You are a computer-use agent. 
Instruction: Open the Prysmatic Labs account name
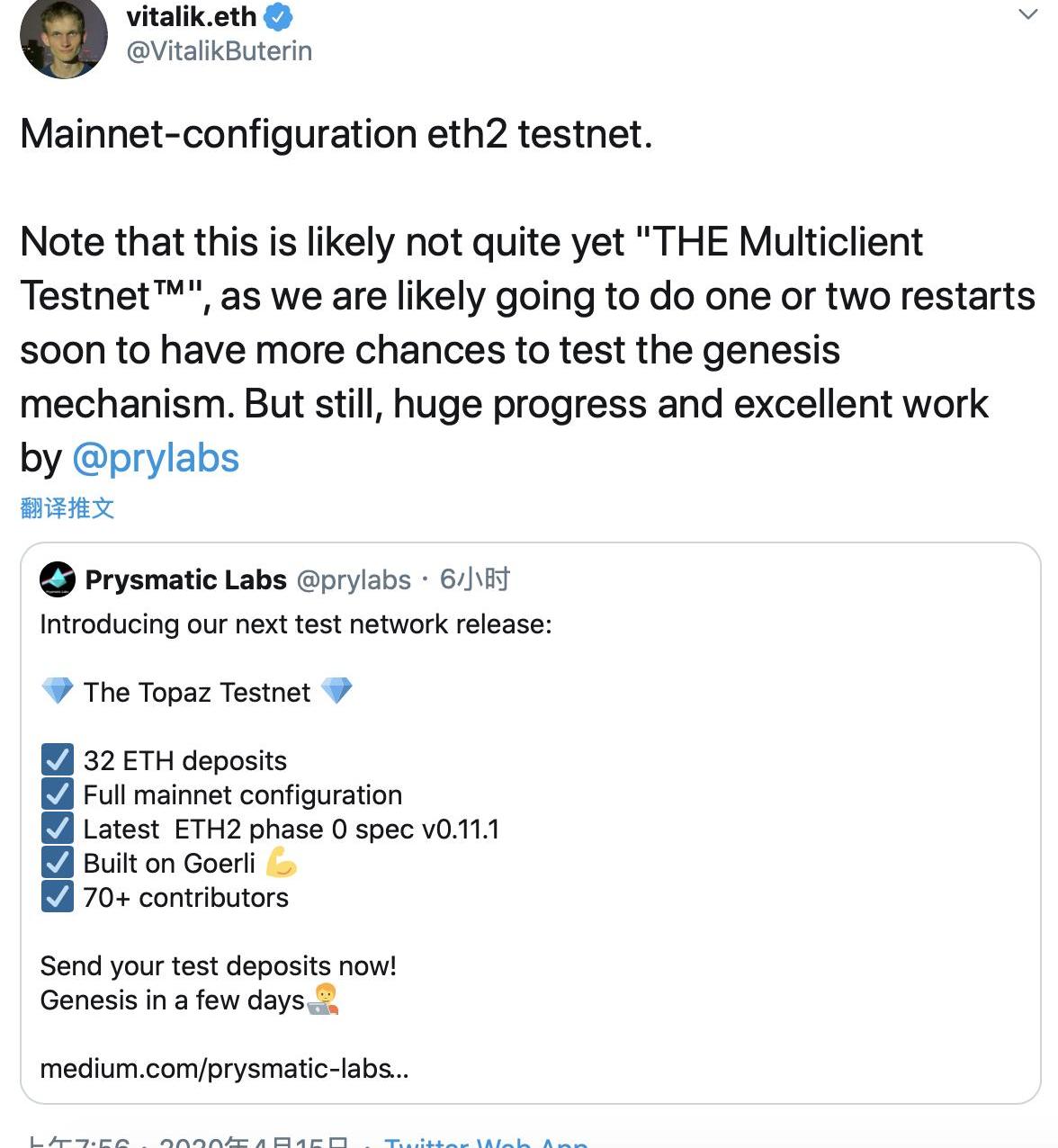tap(185, 580)
